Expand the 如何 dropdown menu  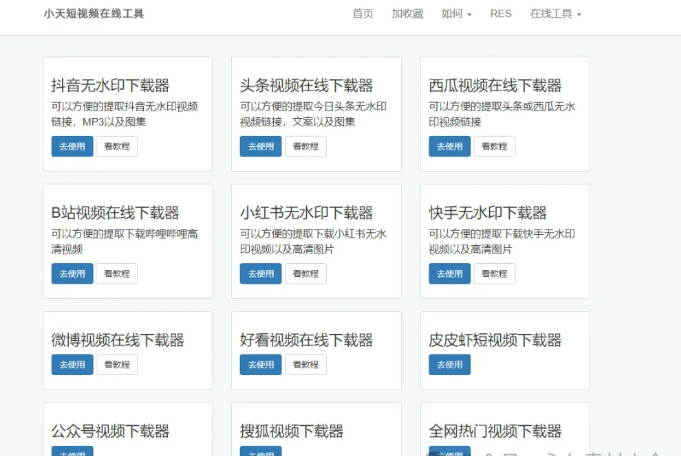tap(456, 14)
